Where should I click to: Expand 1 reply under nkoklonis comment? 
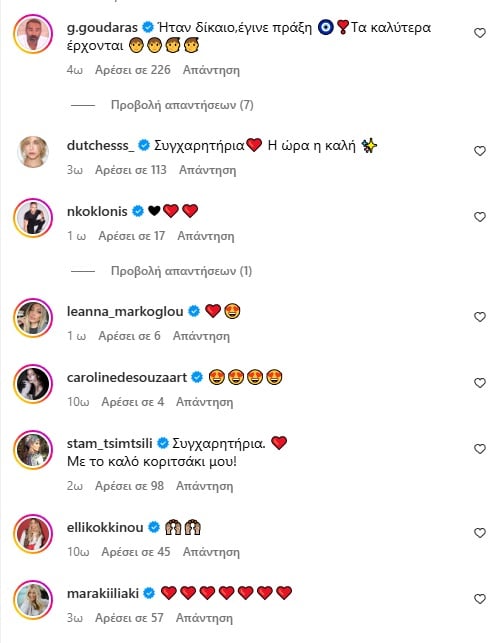point(181,271)
